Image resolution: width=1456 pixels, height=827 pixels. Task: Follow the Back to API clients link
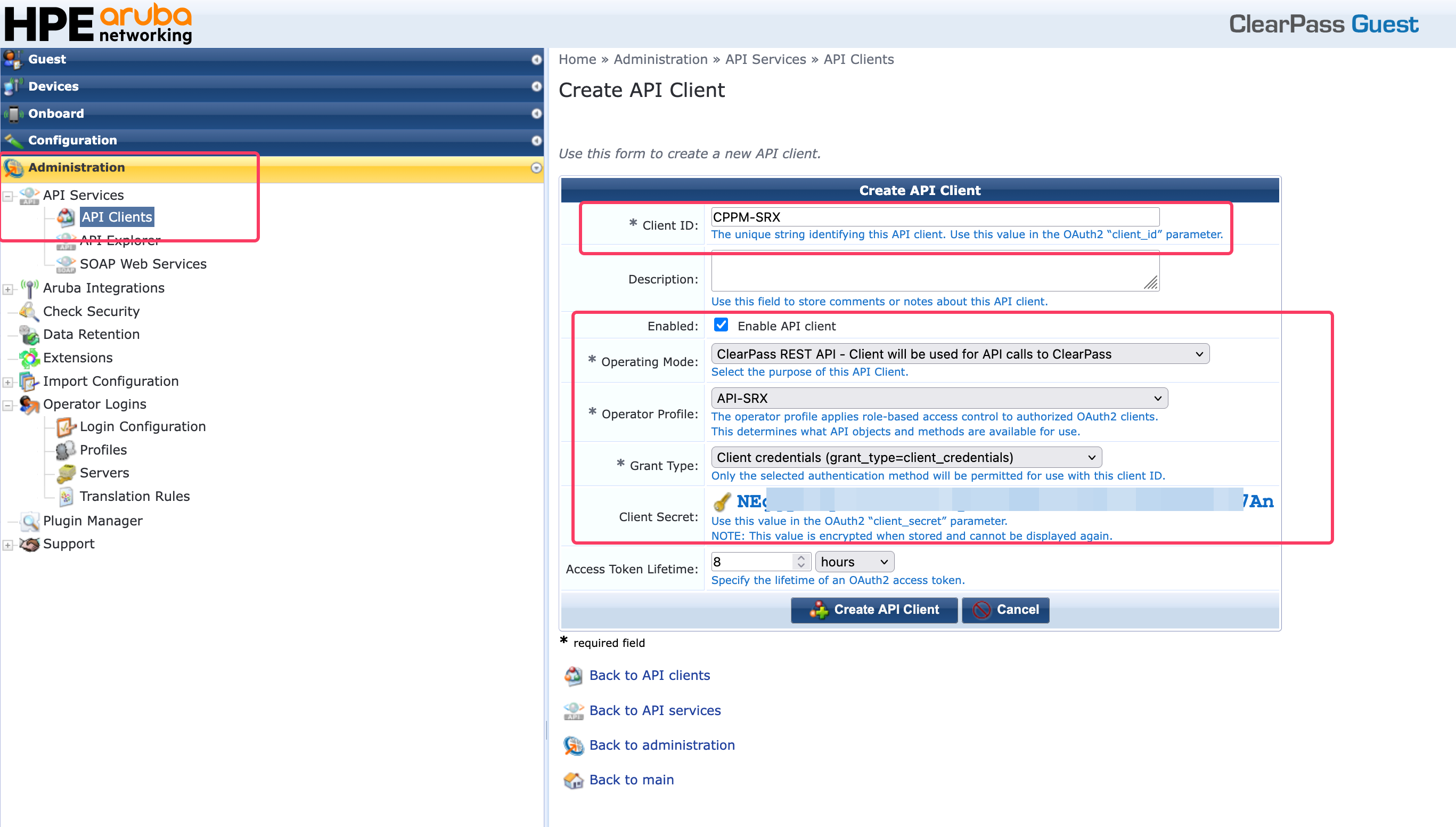[x=649, y=675]
